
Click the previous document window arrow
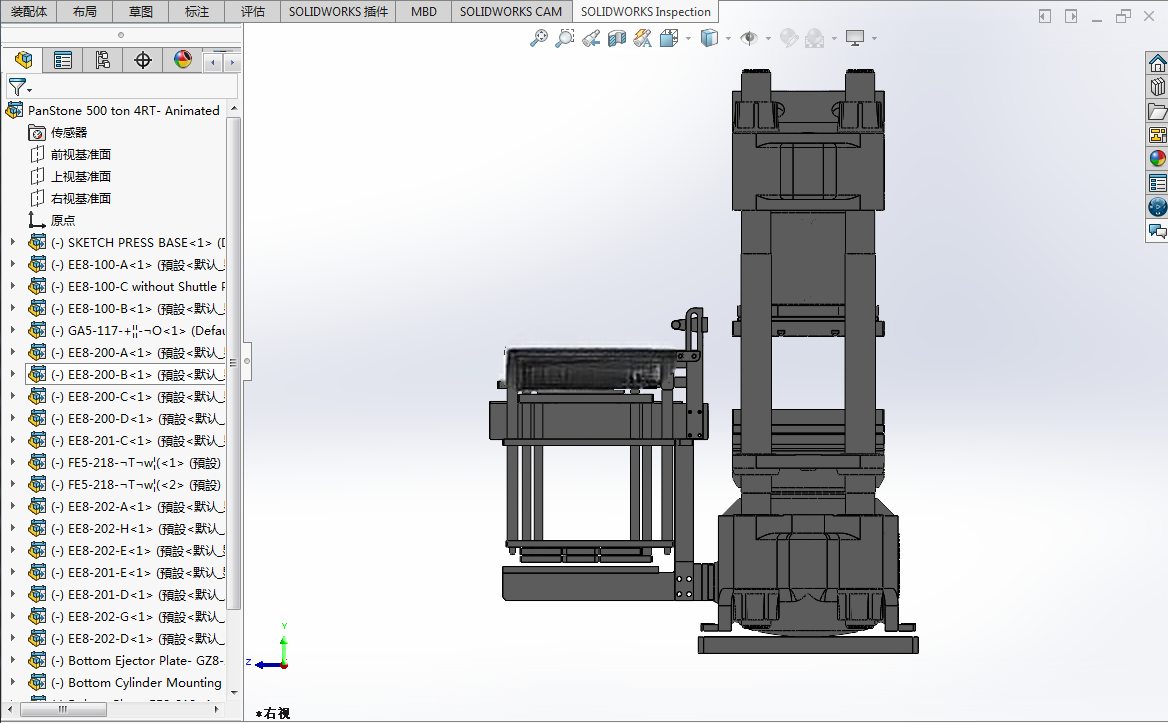1044,16
